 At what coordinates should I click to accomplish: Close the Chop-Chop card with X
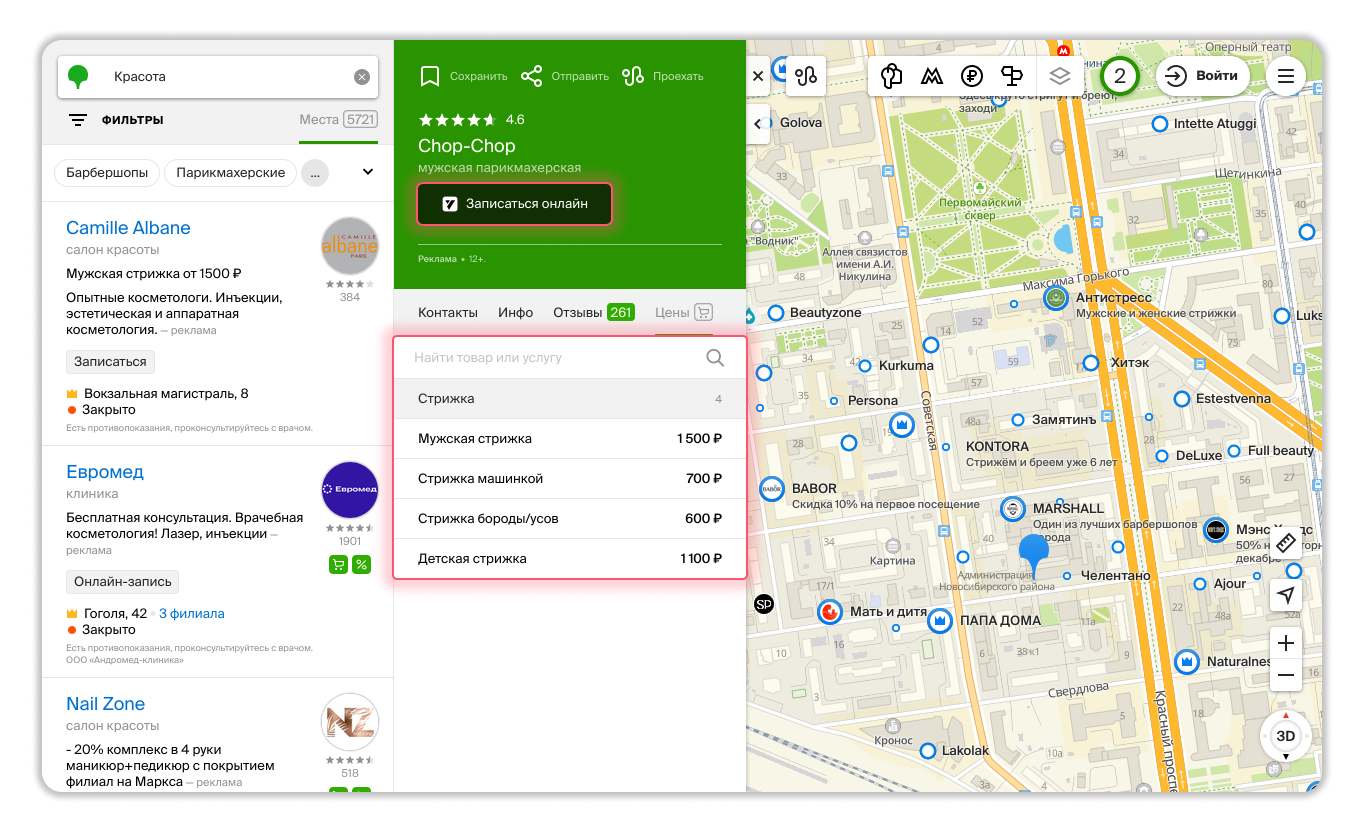click(758, 75)
